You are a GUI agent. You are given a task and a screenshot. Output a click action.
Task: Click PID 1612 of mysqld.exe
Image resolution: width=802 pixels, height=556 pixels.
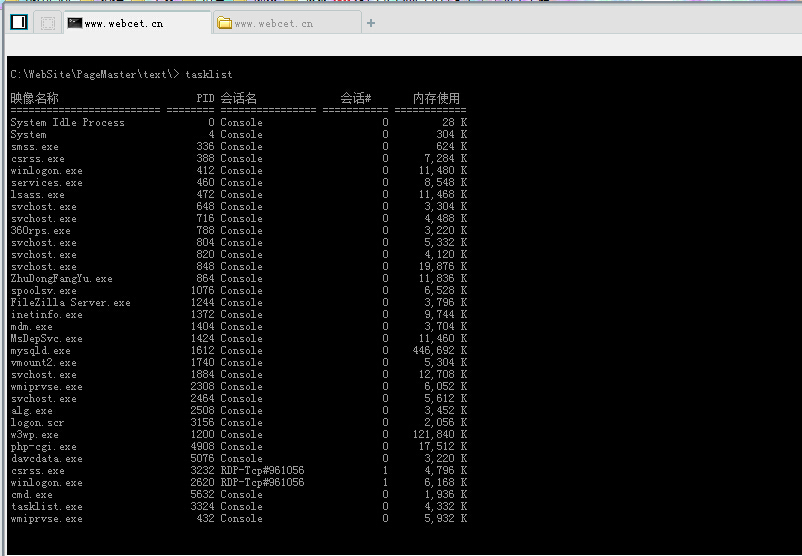click(203, 351)
